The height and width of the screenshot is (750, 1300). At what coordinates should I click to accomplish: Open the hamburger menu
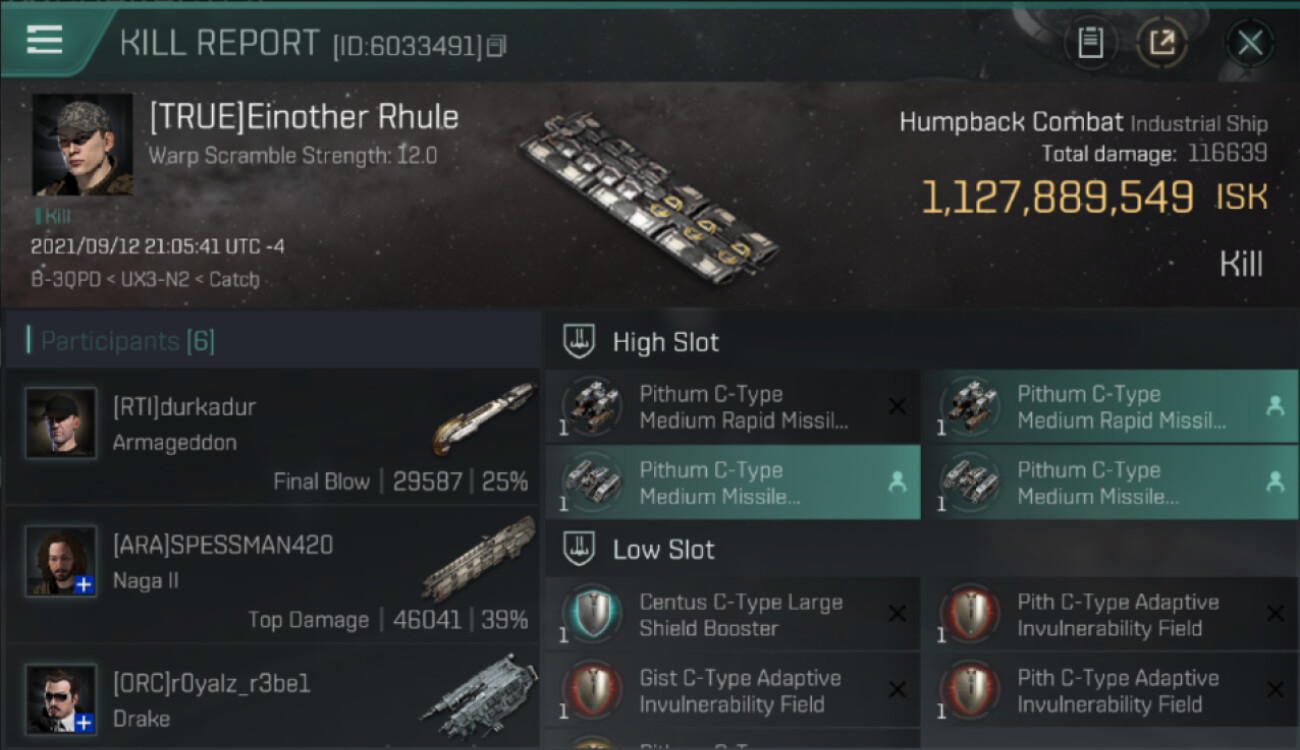point(45,40)
